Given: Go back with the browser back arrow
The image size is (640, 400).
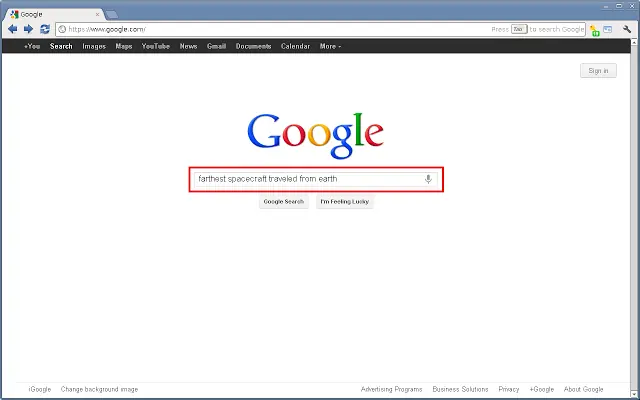Looking at the screenshot, I should [x=13, y=29].
